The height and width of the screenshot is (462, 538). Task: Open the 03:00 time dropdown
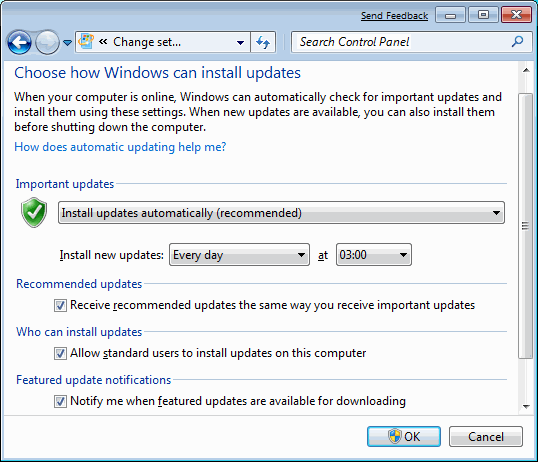pos(374,255)
